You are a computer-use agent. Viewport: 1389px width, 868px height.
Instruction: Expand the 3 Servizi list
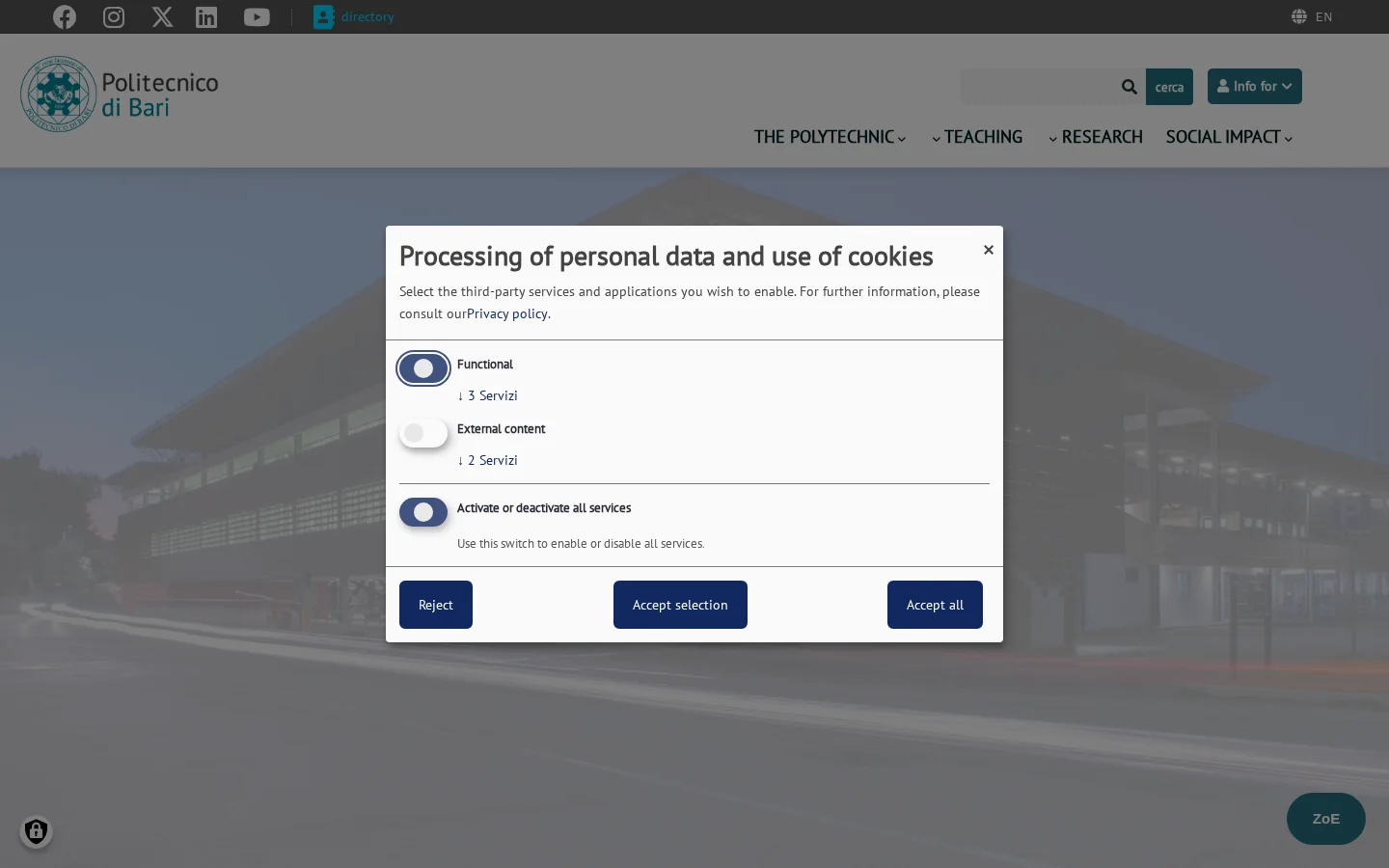[x=487, y=395]
